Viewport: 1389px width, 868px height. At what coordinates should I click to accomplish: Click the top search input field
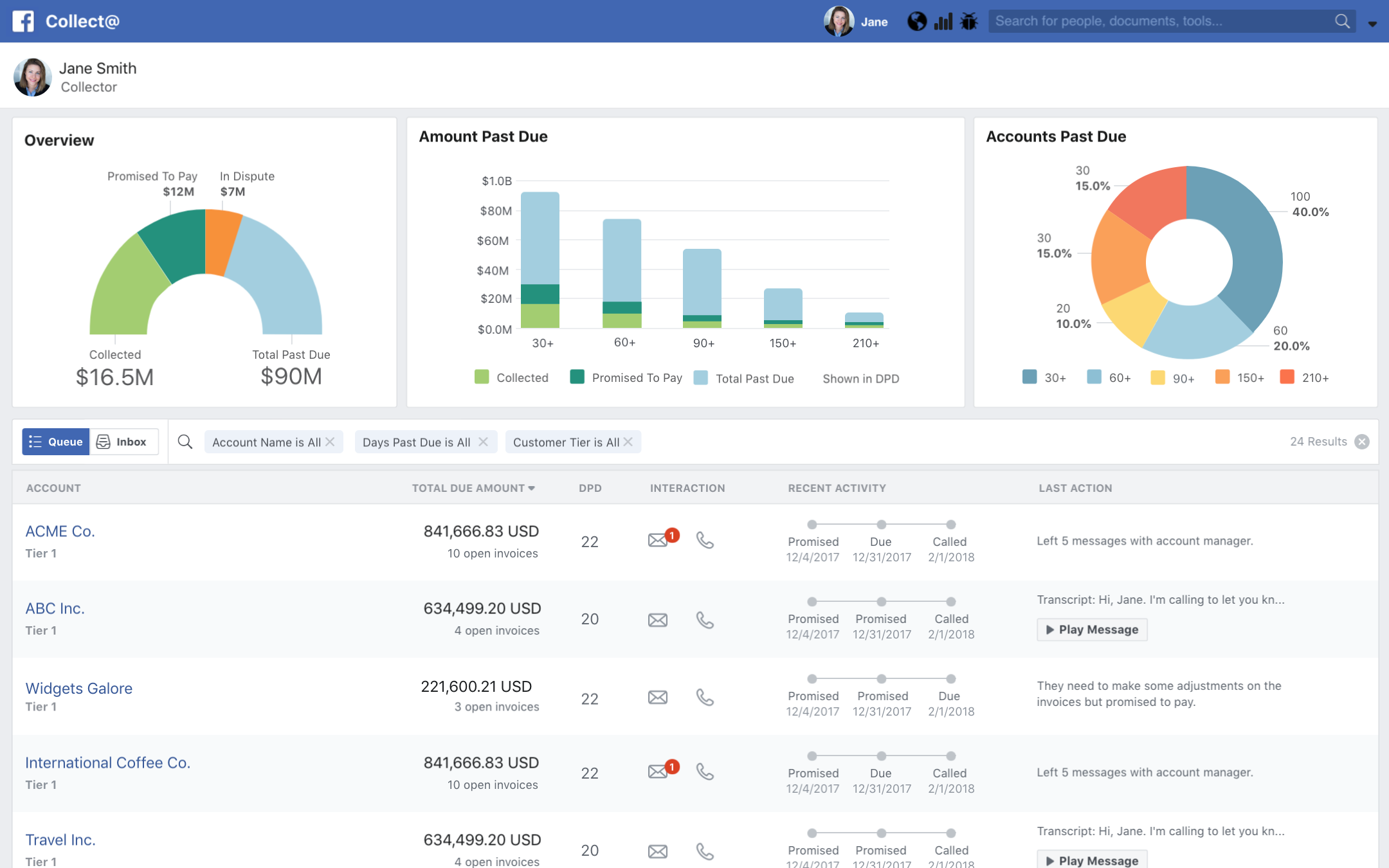click(1157, 21)
